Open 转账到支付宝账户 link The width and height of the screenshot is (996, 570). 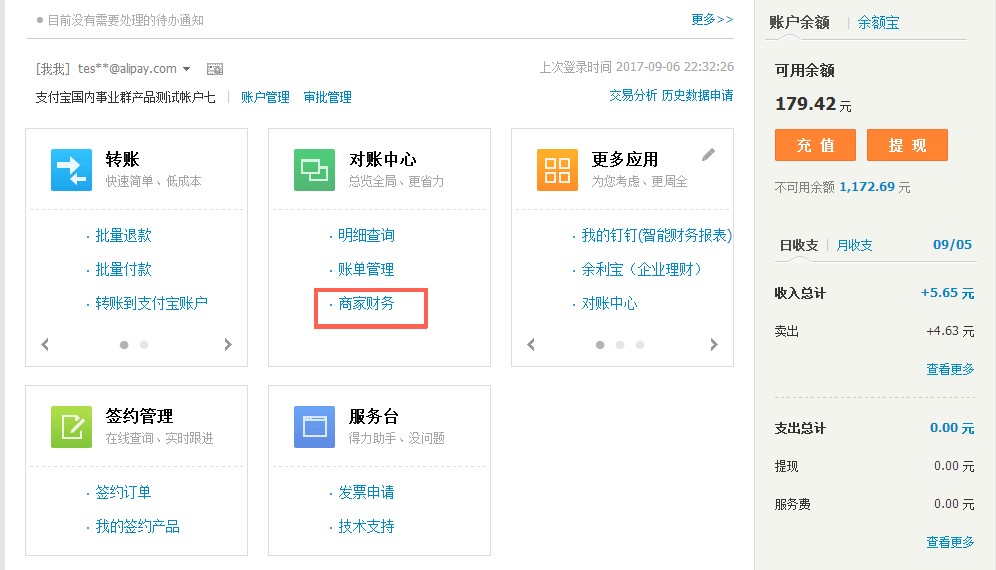151,303
